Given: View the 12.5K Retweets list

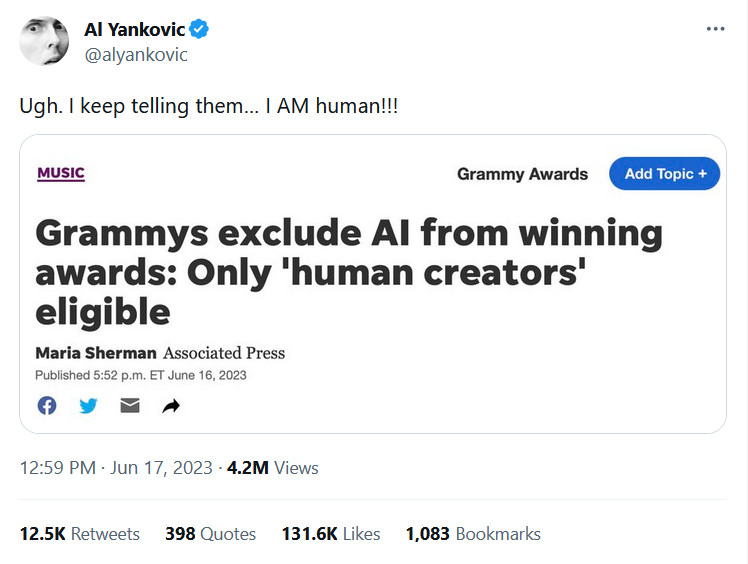Looking at the screenshot, I should pos(80,534).
